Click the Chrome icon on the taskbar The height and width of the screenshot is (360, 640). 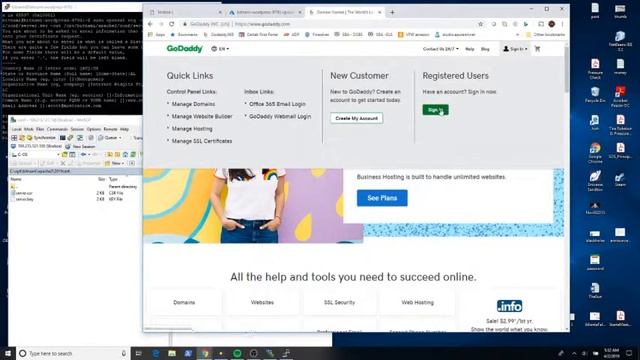pos(204,353)
